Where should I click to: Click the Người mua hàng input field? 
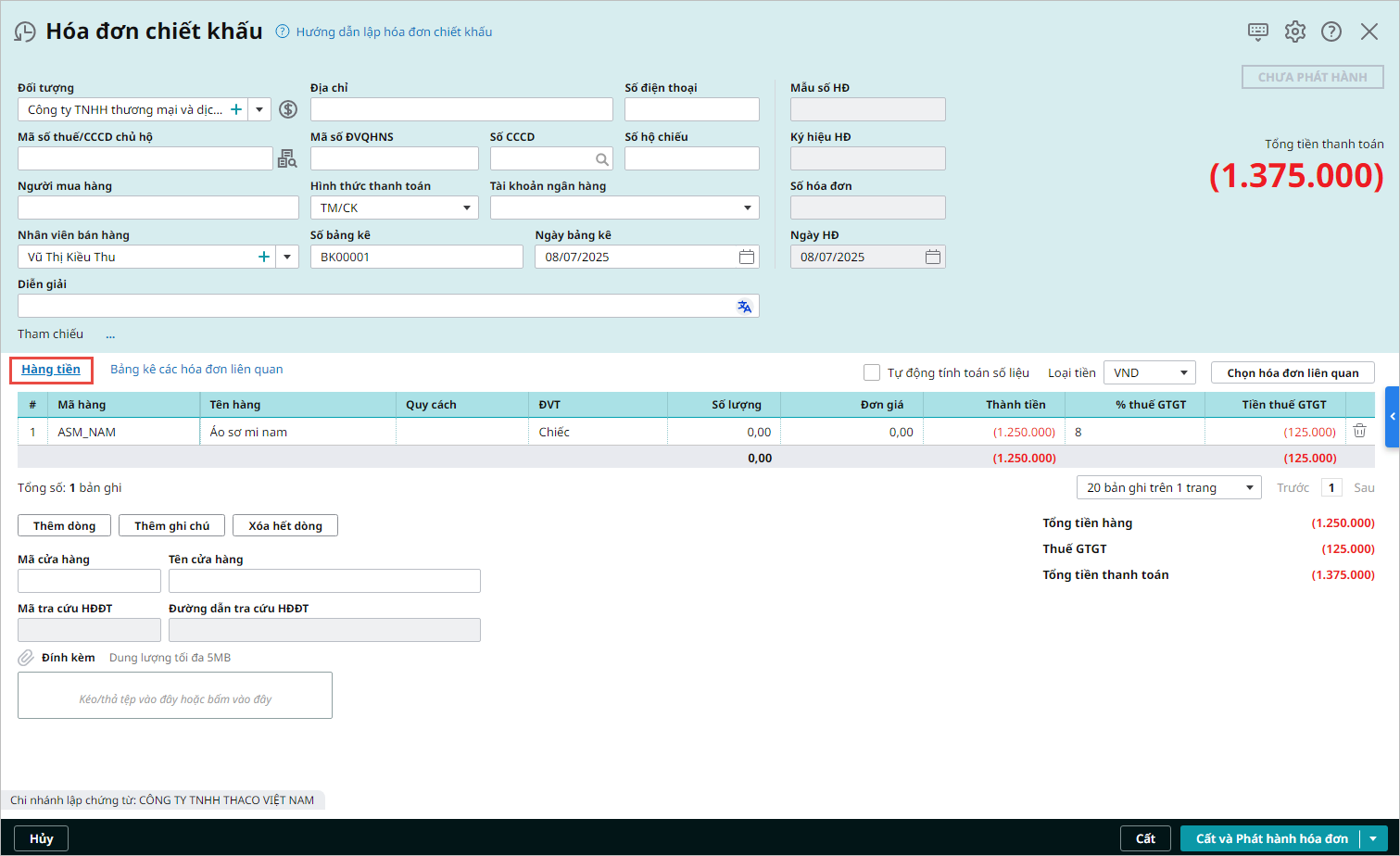click(x=158, y=208)
